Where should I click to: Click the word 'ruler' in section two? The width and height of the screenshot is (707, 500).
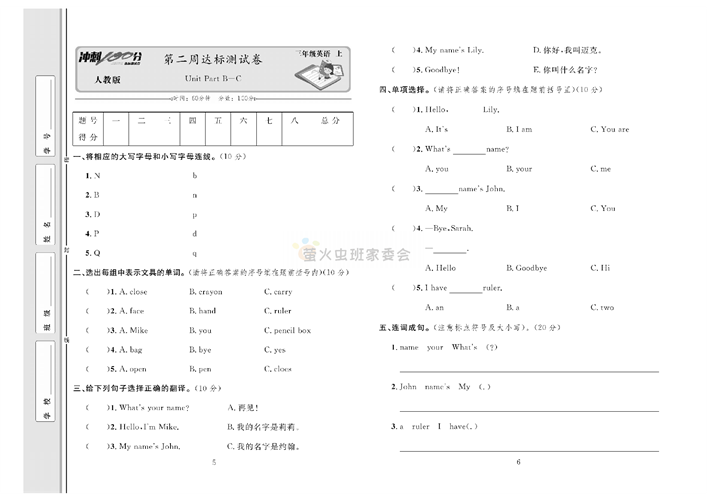coord(283,311)
